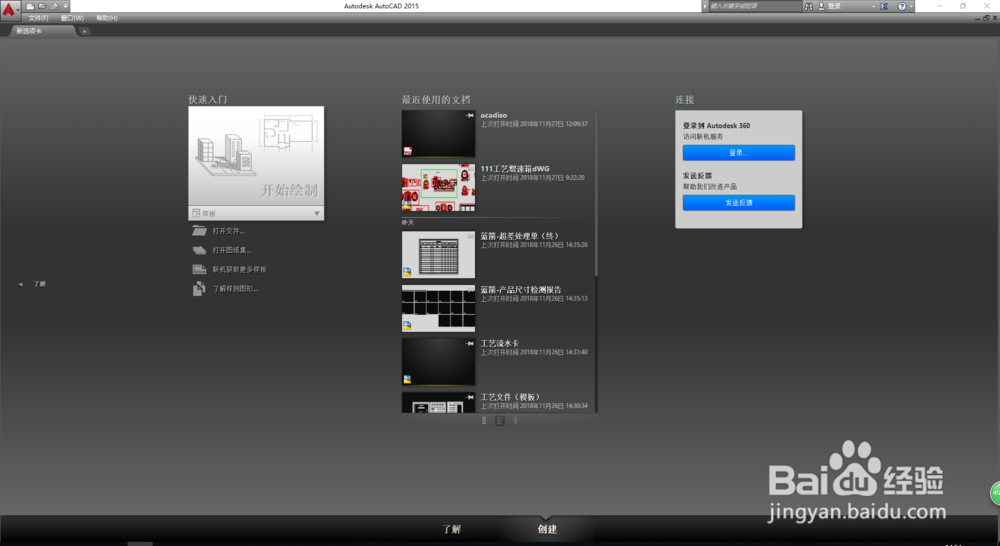Click the folder icon beside 打开文件

point(200,231)
